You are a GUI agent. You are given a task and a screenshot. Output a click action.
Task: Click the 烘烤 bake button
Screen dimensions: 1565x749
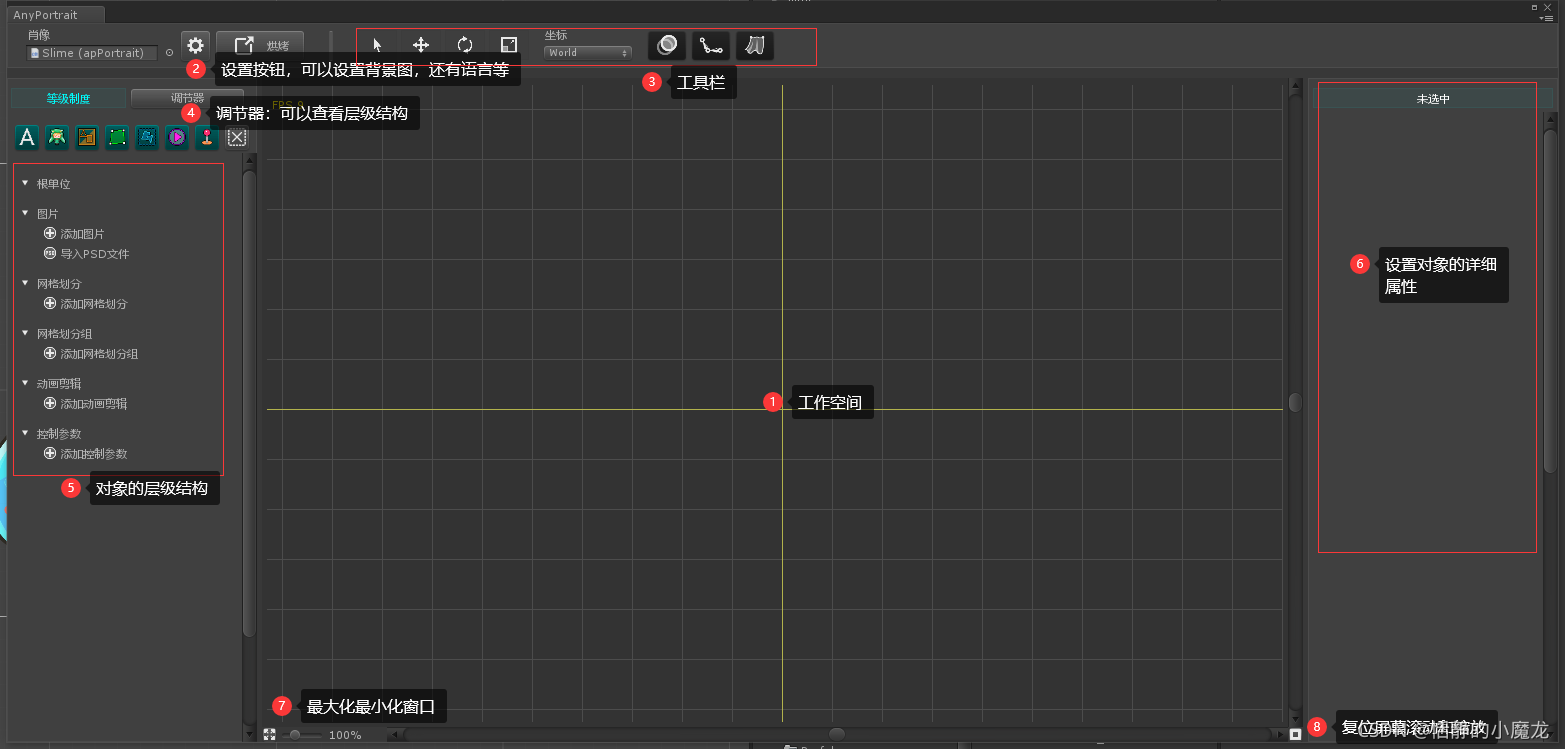pyautogui.click(x=260, y=45)
